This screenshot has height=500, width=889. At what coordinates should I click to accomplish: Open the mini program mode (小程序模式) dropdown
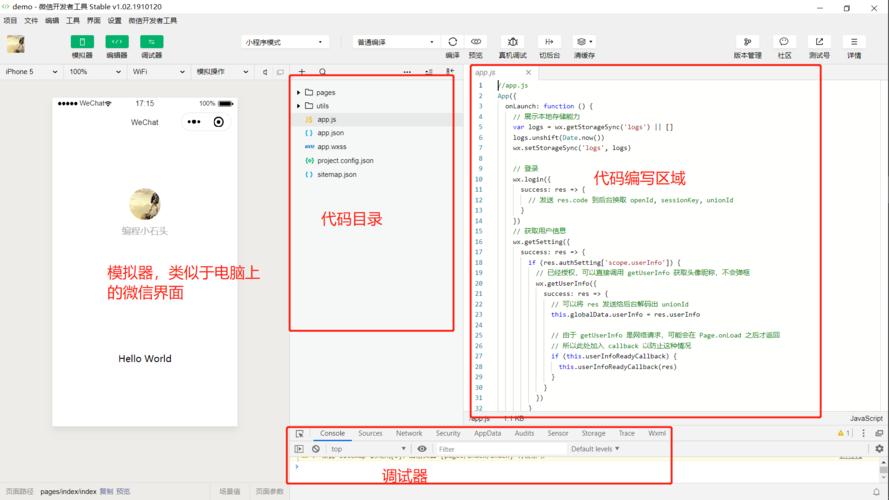click(x=285, y=42)
